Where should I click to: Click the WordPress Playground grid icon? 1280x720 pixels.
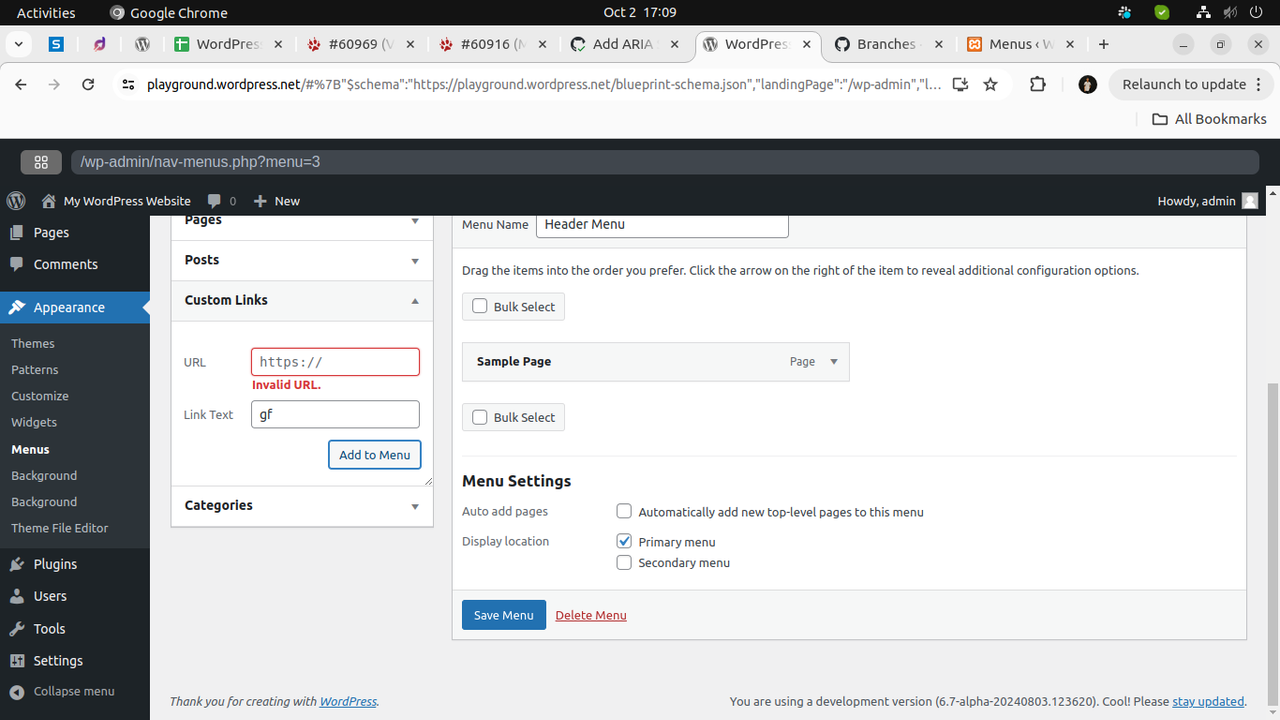(x=41, y=162)
